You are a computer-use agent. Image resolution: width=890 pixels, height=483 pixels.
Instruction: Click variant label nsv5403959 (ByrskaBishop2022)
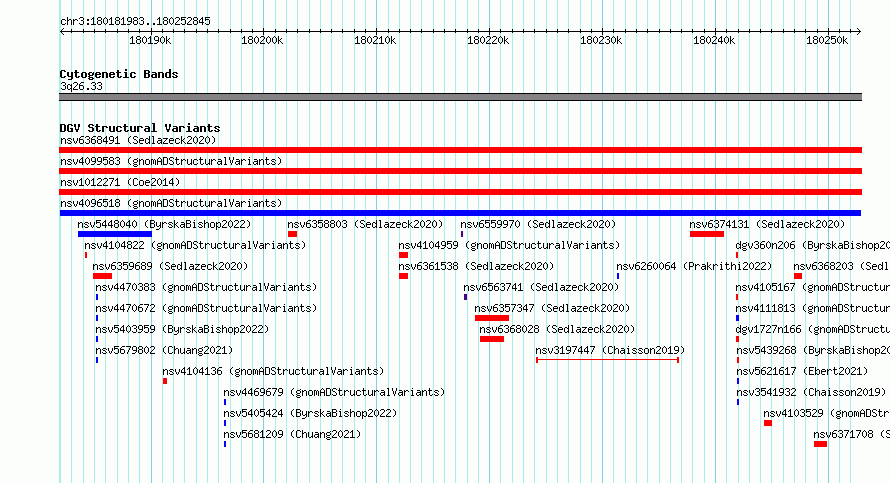(x=182, y=329)
